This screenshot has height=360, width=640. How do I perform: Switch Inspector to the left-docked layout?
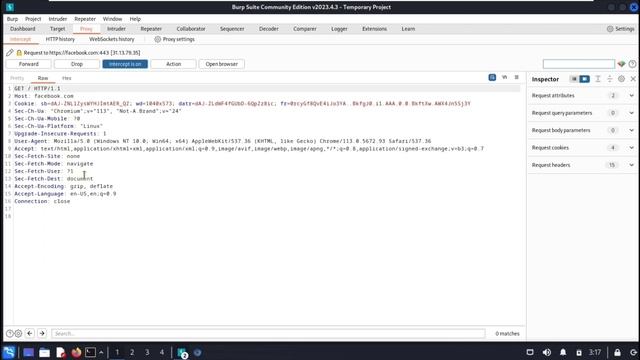(x=573, y=79)
